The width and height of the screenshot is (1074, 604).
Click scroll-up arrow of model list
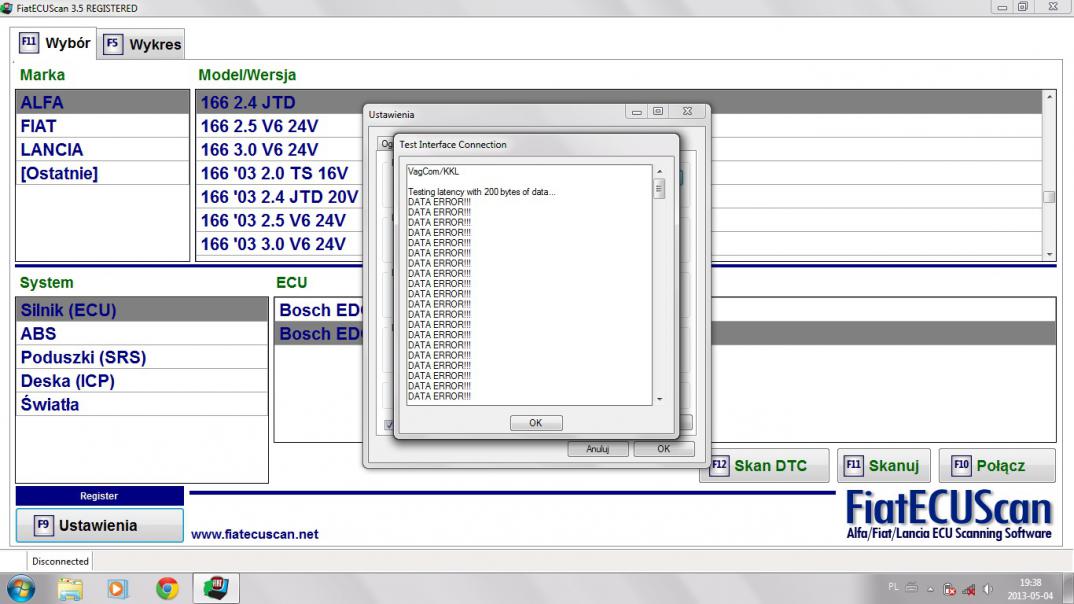pyautogui.click(x=1049, y=97)
